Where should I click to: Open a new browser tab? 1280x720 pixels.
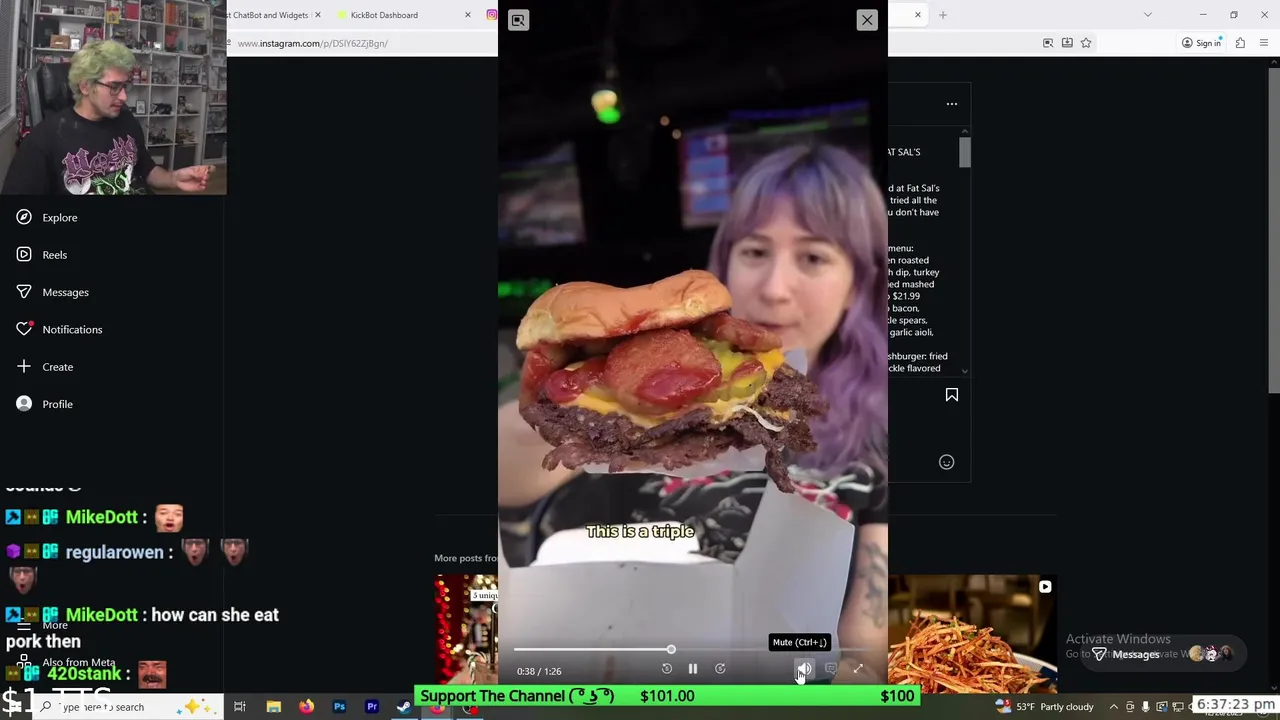(x=943, y=15)
